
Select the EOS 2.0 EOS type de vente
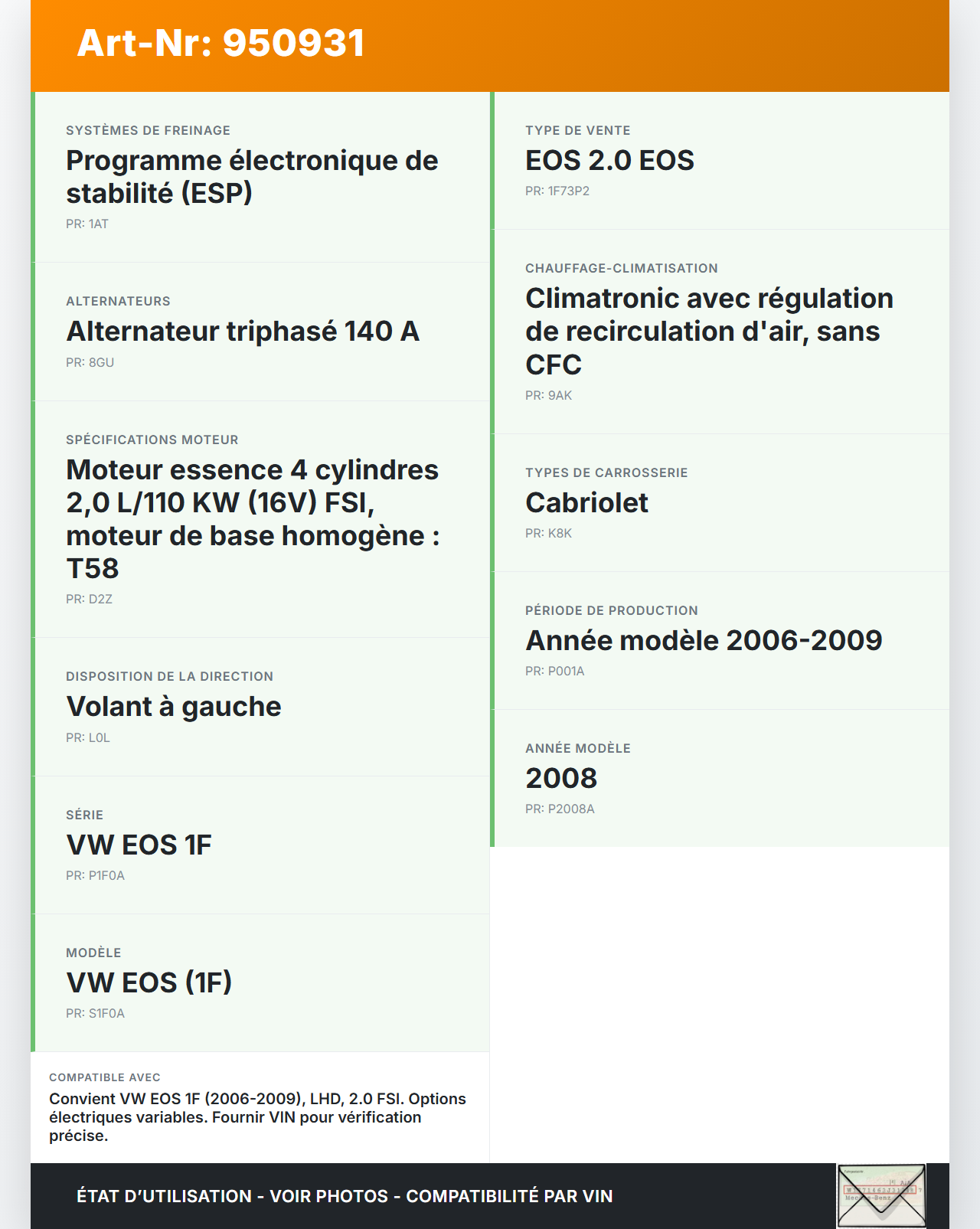click(609, 161)
